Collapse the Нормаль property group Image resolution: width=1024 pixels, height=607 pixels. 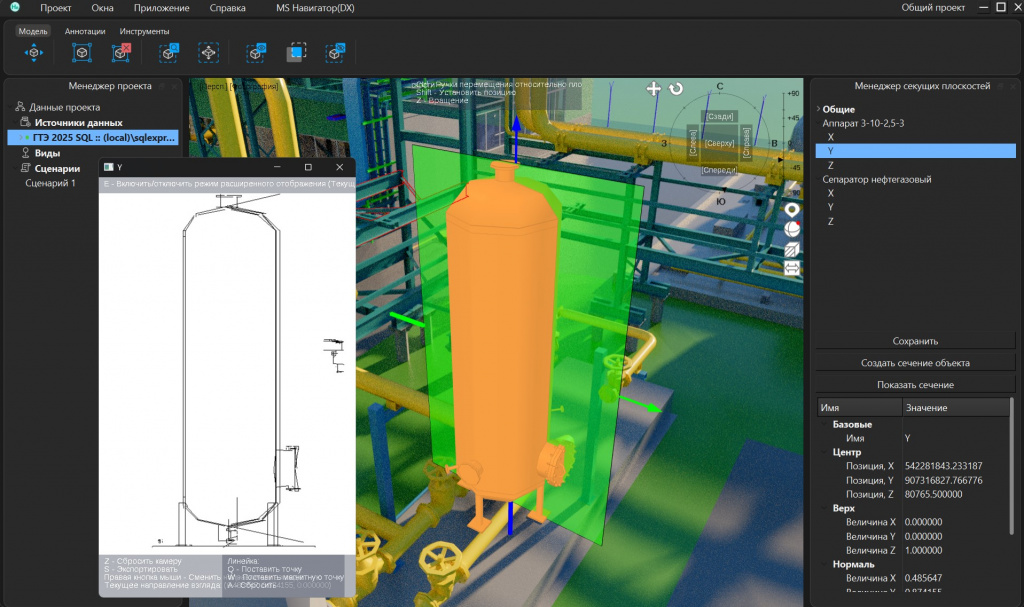coord(824,565)
